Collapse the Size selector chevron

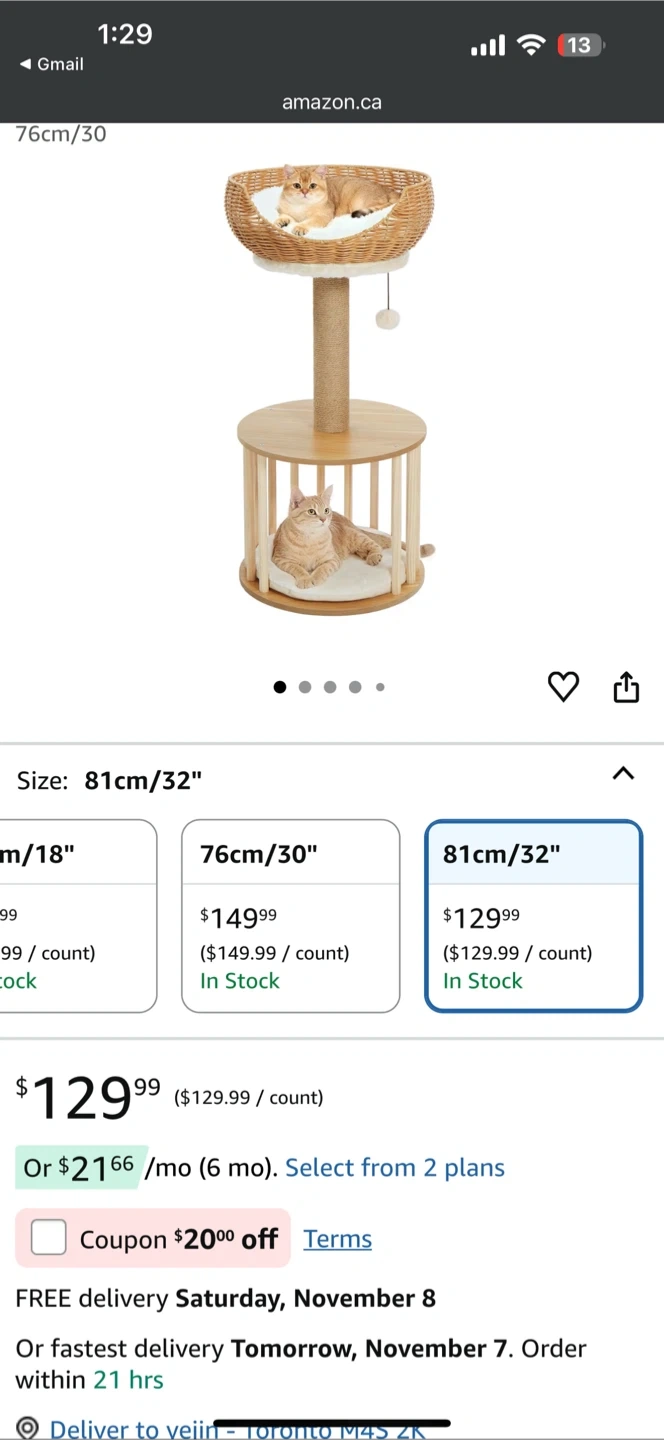(623, 773)
